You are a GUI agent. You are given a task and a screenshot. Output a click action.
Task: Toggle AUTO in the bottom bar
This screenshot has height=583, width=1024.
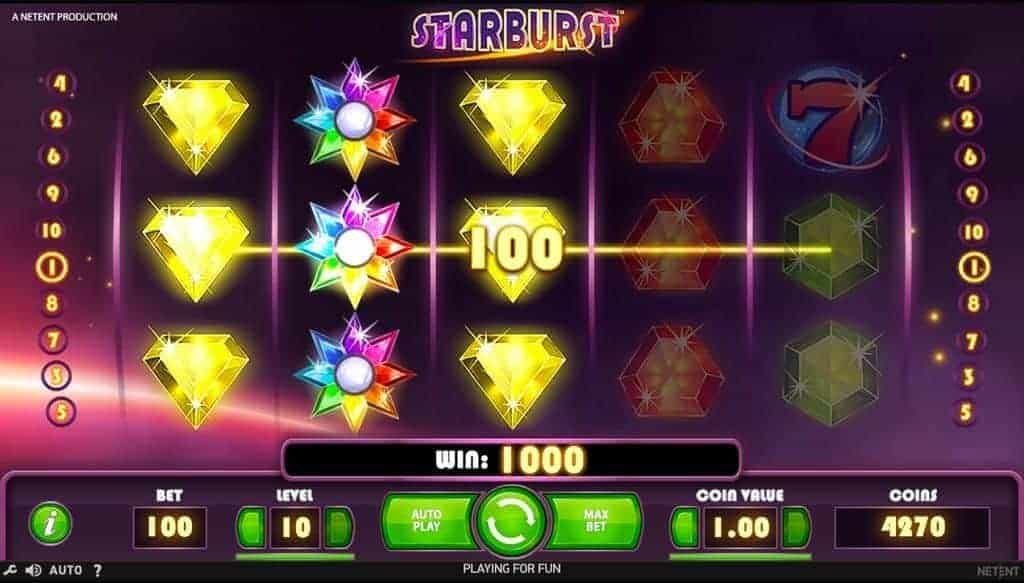tap(65, 570)
